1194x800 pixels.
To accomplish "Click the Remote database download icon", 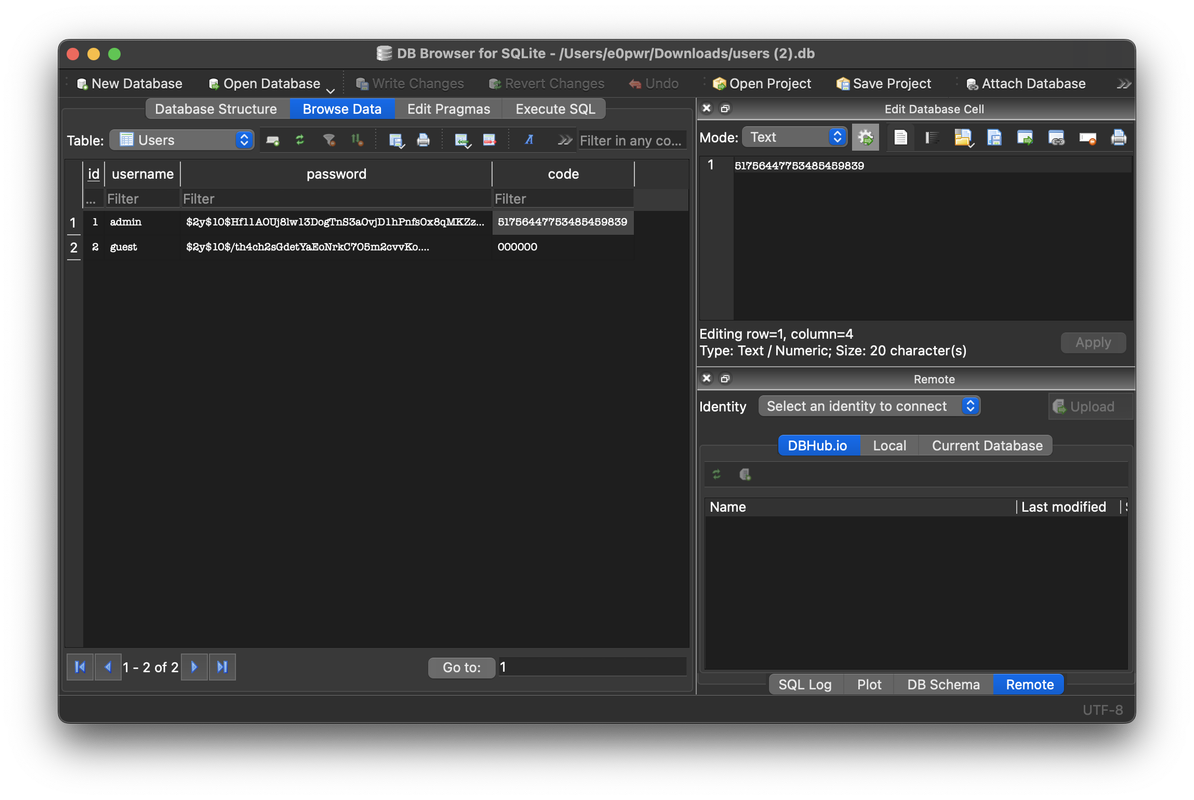I will 745,474.
